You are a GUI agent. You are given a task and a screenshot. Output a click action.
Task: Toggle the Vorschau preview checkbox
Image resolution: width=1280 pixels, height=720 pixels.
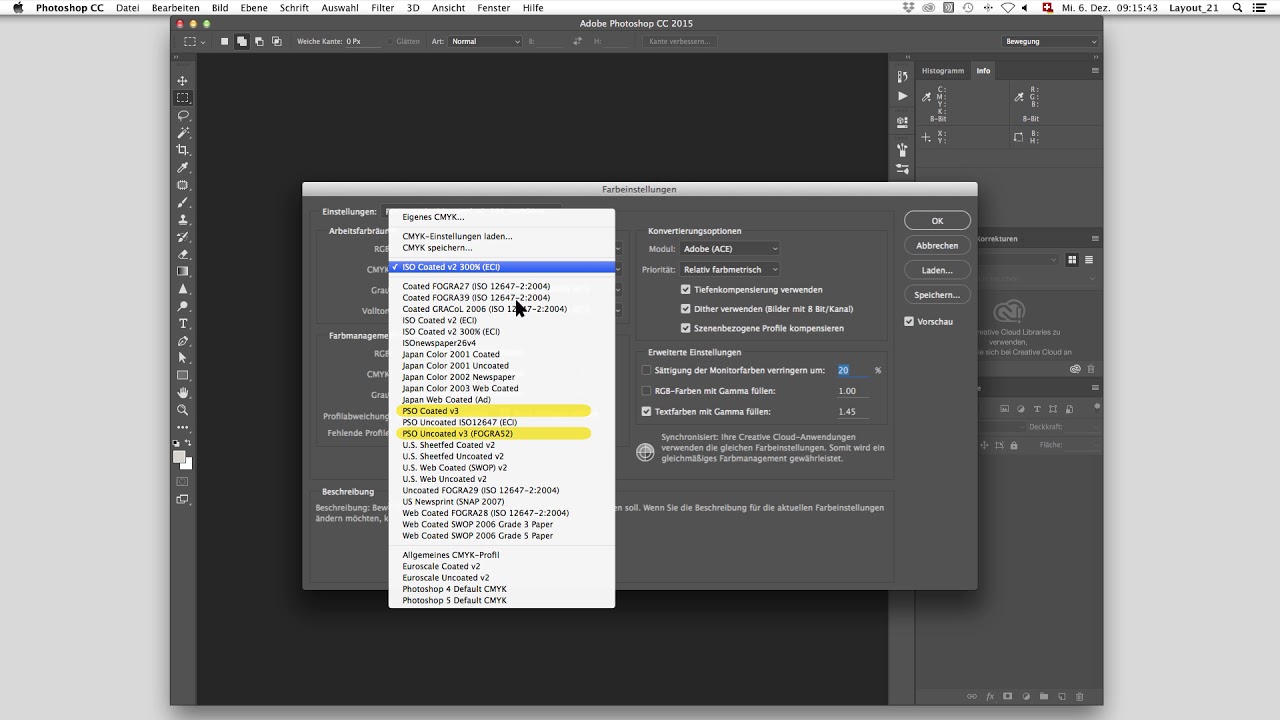(x=909, y=322)
